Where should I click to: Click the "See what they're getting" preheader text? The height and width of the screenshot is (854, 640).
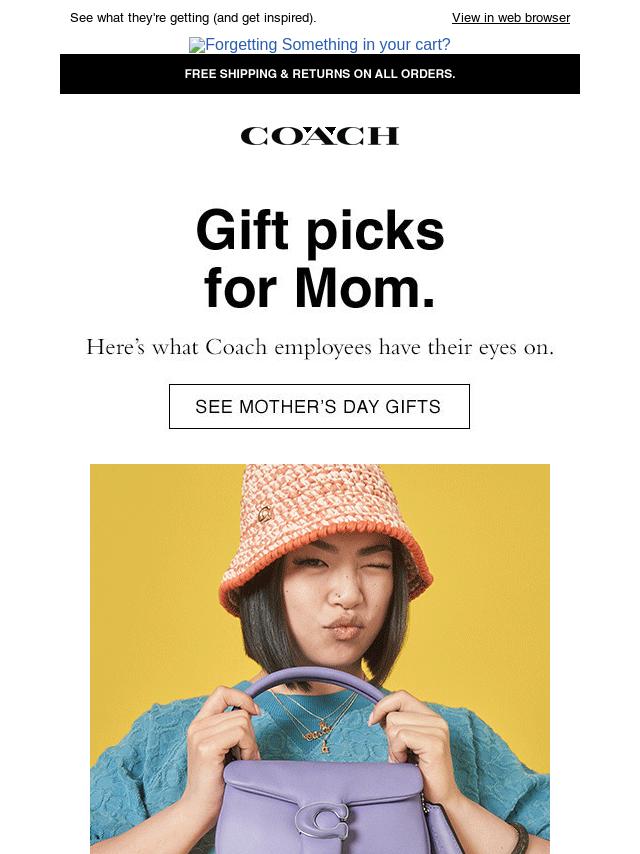[193, 18]
